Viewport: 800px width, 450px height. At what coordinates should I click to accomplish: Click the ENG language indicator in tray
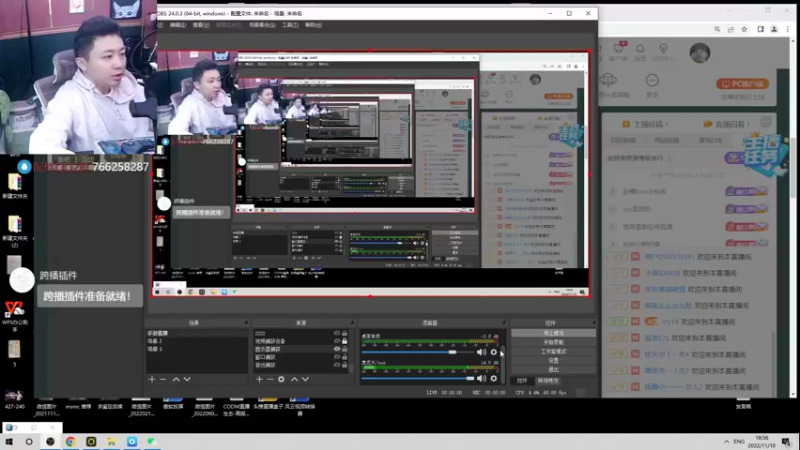(739, 442)
